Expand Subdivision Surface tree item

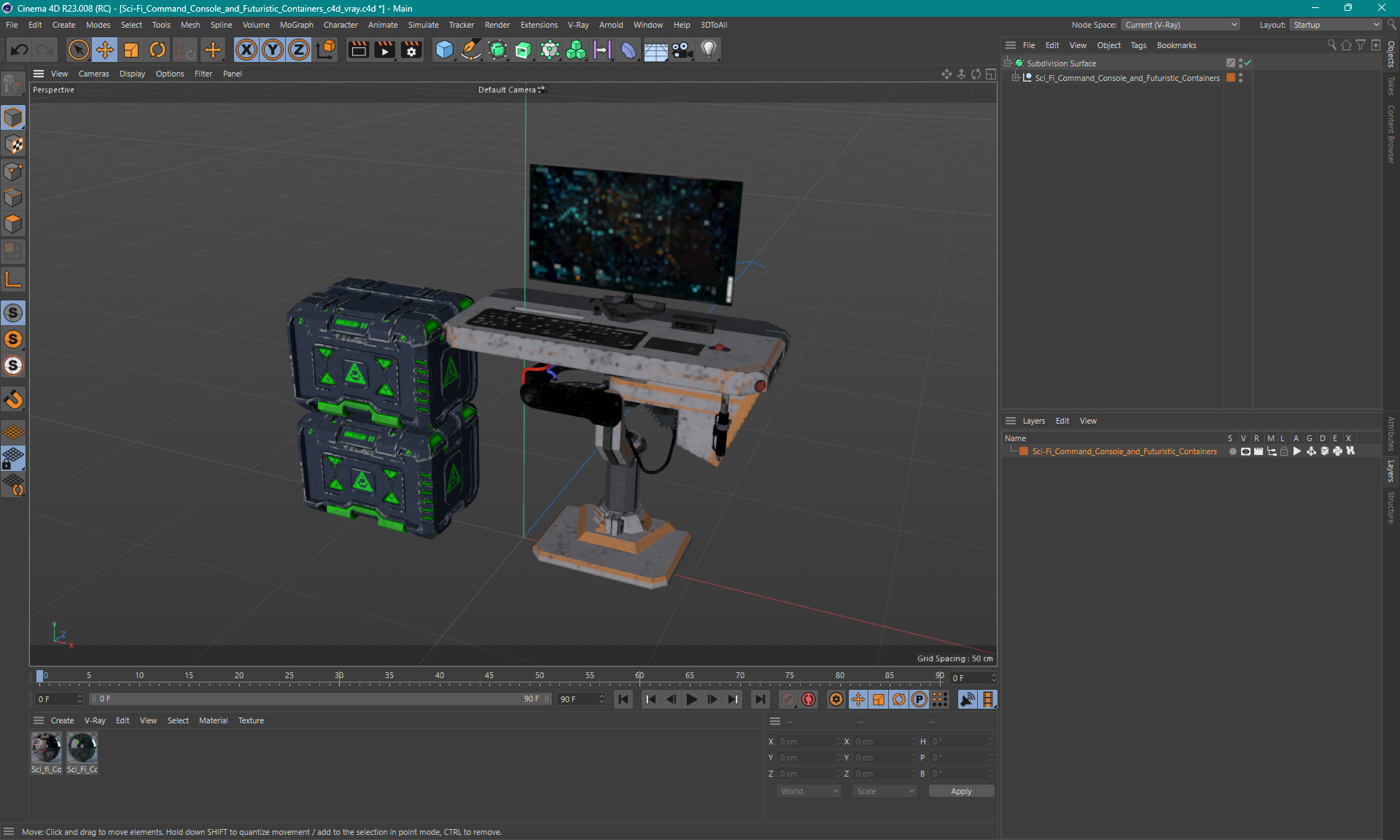[1008, 63]
